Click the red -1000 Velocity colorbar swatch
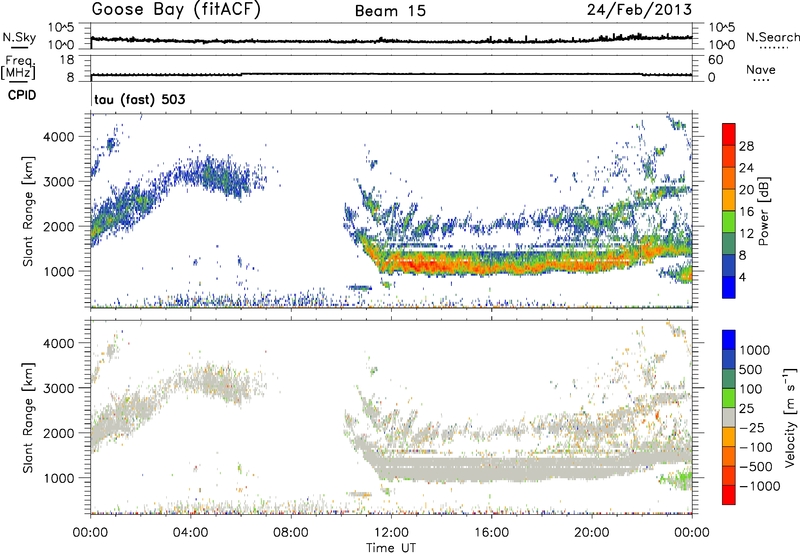The image size is (800, 554). [729, 495]
